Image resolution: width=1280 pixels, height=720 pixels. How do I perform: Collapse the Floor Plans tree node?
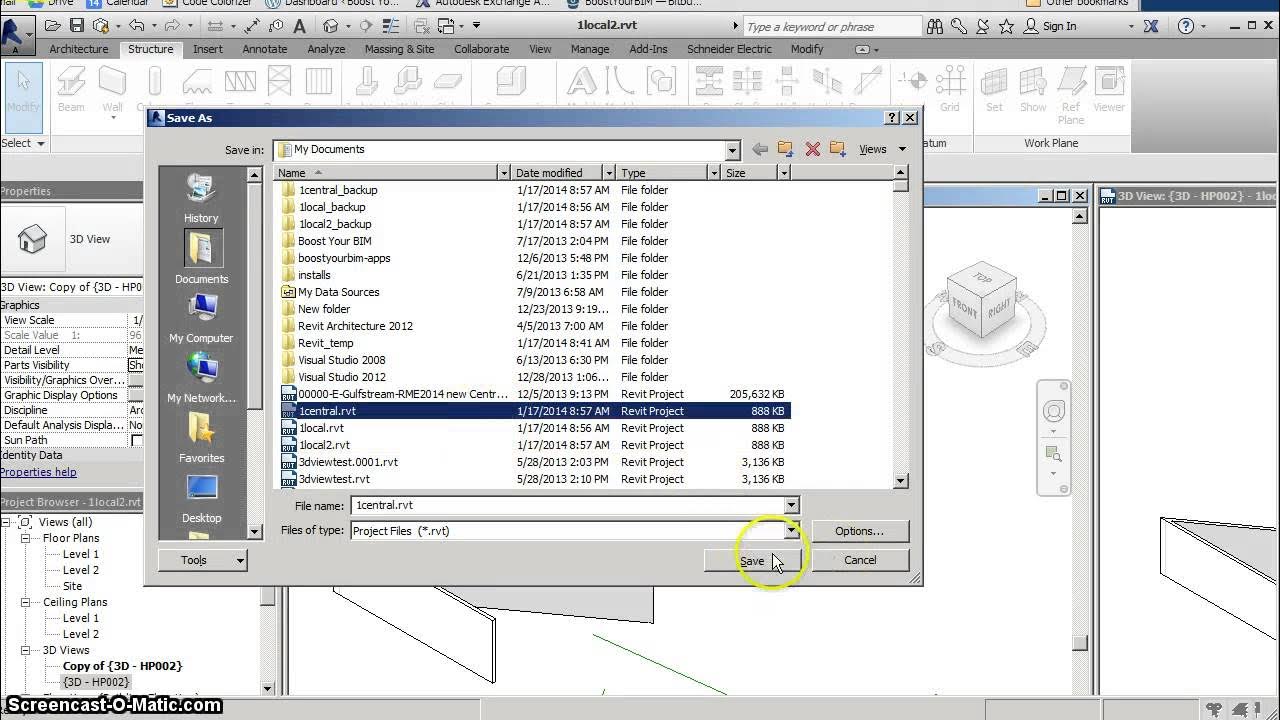point(25,538)
